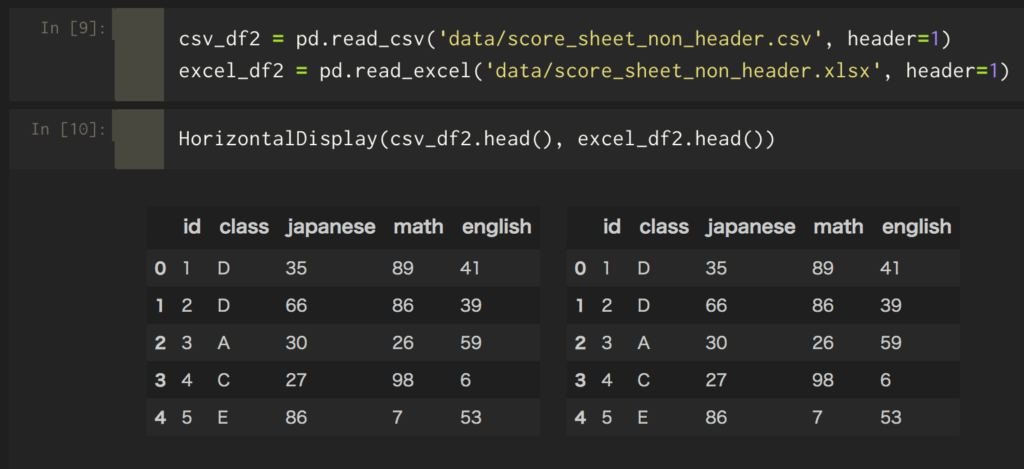Image resolution: width=1024 pixels, height=469 pixels.
Task: Click the 'data/score_sheet_non_header.xlsx' string
Action: tap(682, 71)
